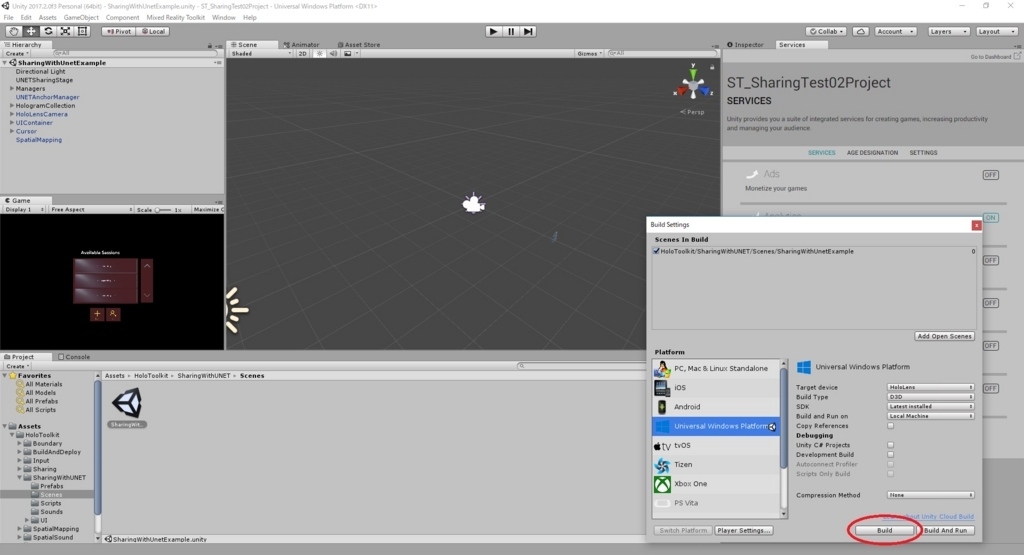The width and height of the screenshot is (1024, 555).
Task: Expand Managers in Hierarchy
Action: (12, 88)
